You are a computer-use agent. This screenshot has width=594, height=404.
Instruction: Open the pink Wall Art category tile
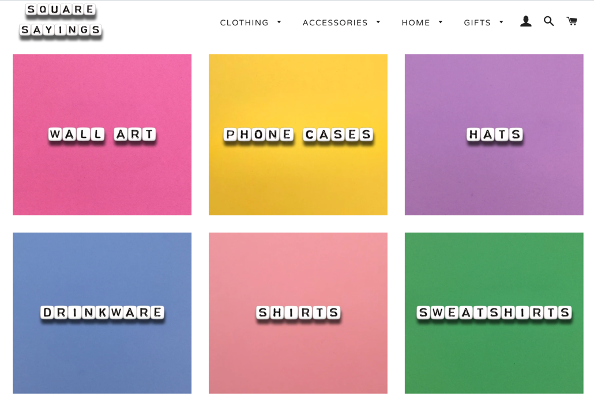coord(102,135)
